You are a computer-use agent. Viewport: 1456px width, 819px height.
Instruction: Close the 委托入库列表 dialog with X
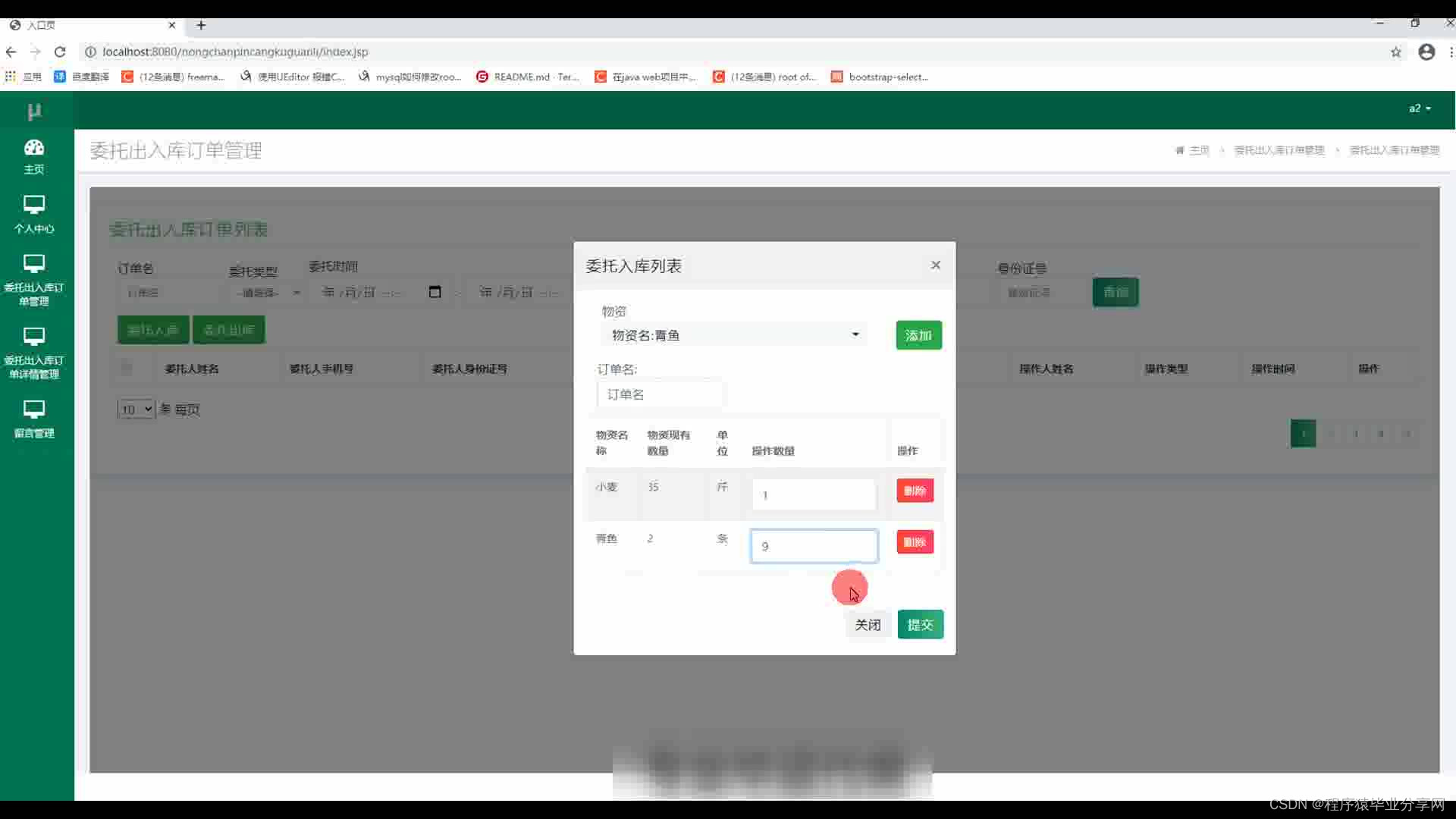936,265
